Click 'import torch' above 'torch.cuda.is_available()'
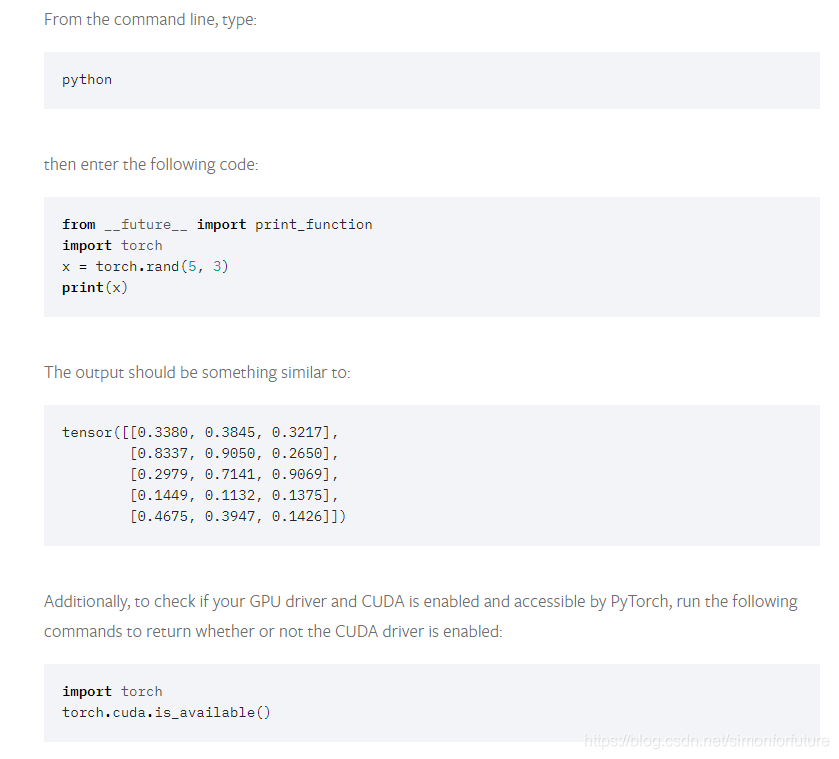The width and height of the screenshot is (839, 759). 112,691
